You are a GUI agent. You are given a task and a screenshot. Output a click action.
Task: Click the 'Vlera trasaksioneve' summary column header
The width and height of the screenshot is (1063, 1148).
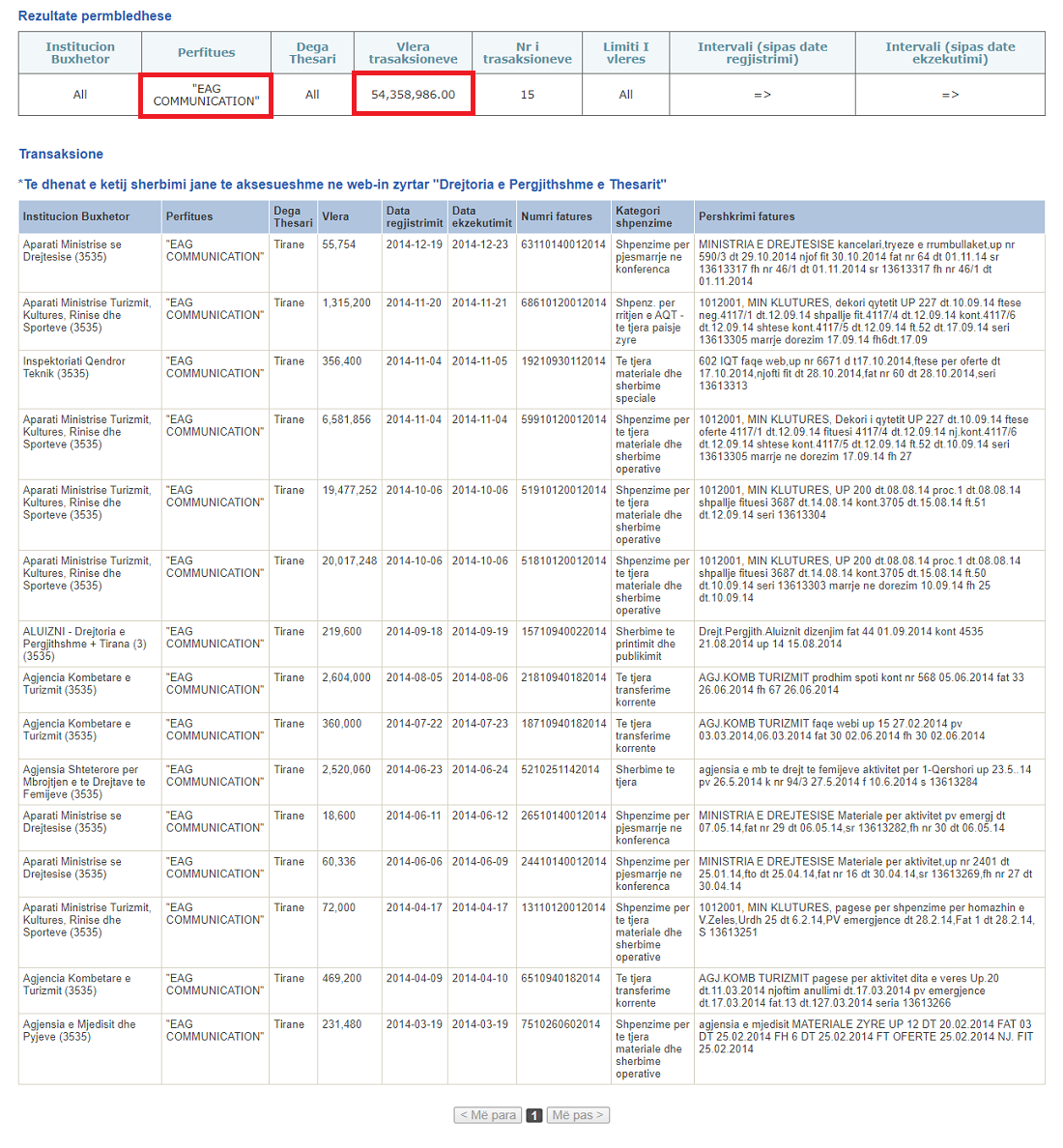click(413, 52)
